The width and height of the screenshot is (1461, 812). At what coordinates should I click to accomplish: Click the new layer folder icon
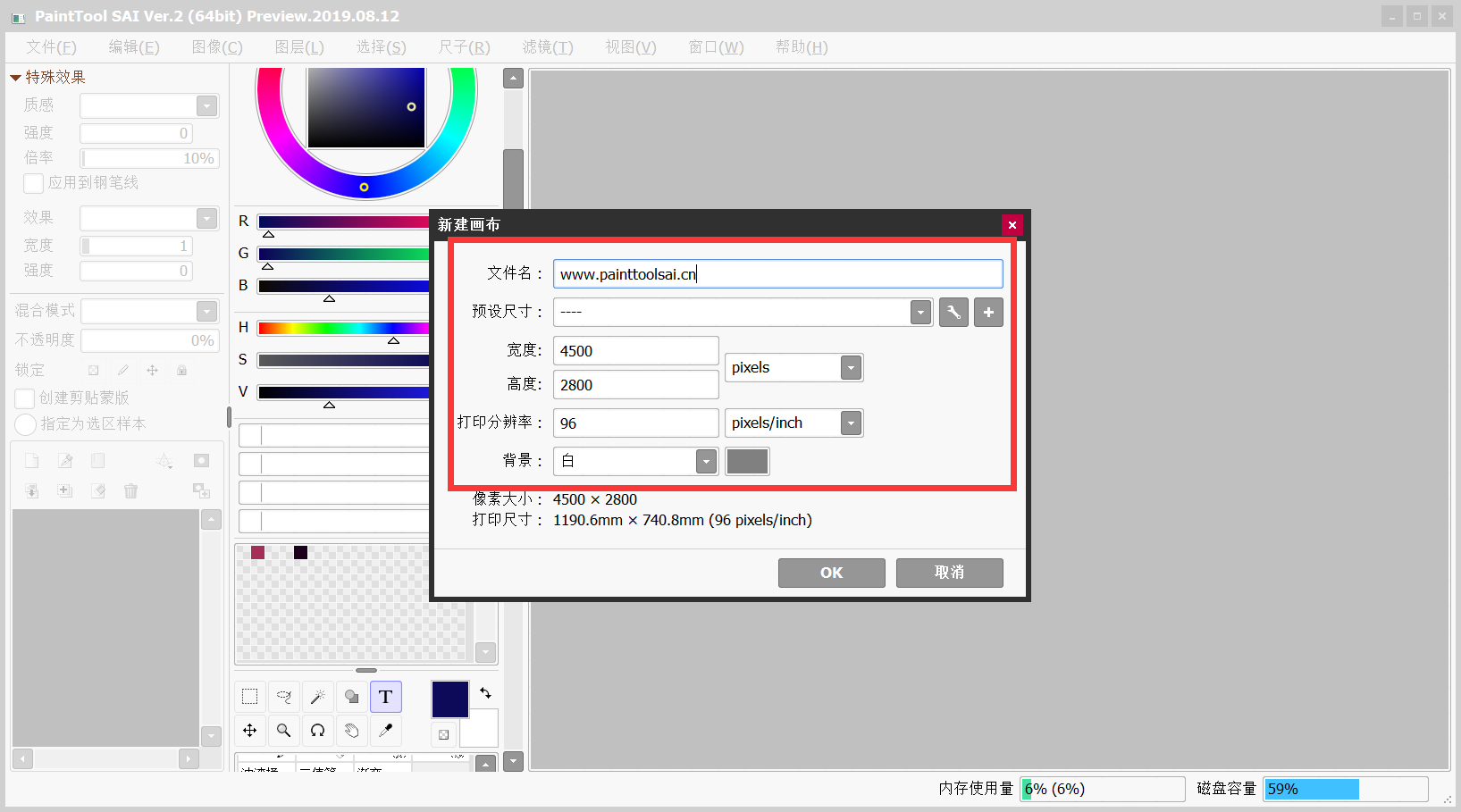click(x=98, y=461)
